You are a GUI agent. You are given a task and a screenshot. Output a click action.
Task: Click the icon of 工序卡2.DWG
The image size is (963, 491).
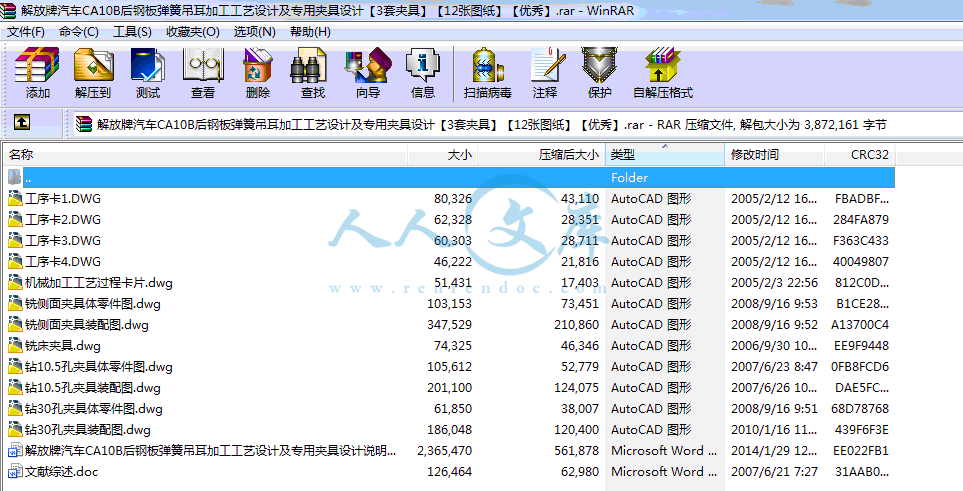pos(15,219)
